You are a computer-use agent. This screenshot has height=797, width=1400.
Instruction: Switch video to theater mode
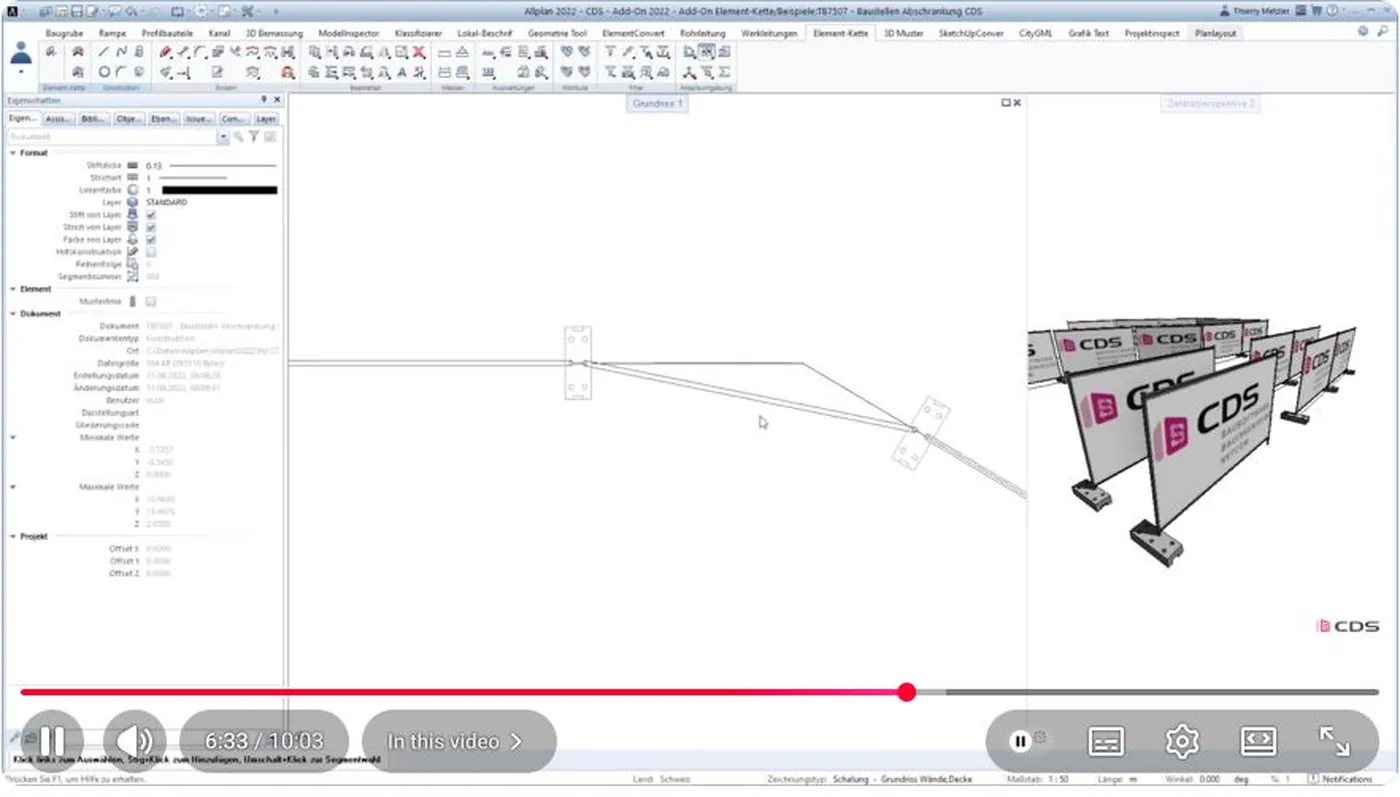pyautogui.click(x=1258, y=741)
